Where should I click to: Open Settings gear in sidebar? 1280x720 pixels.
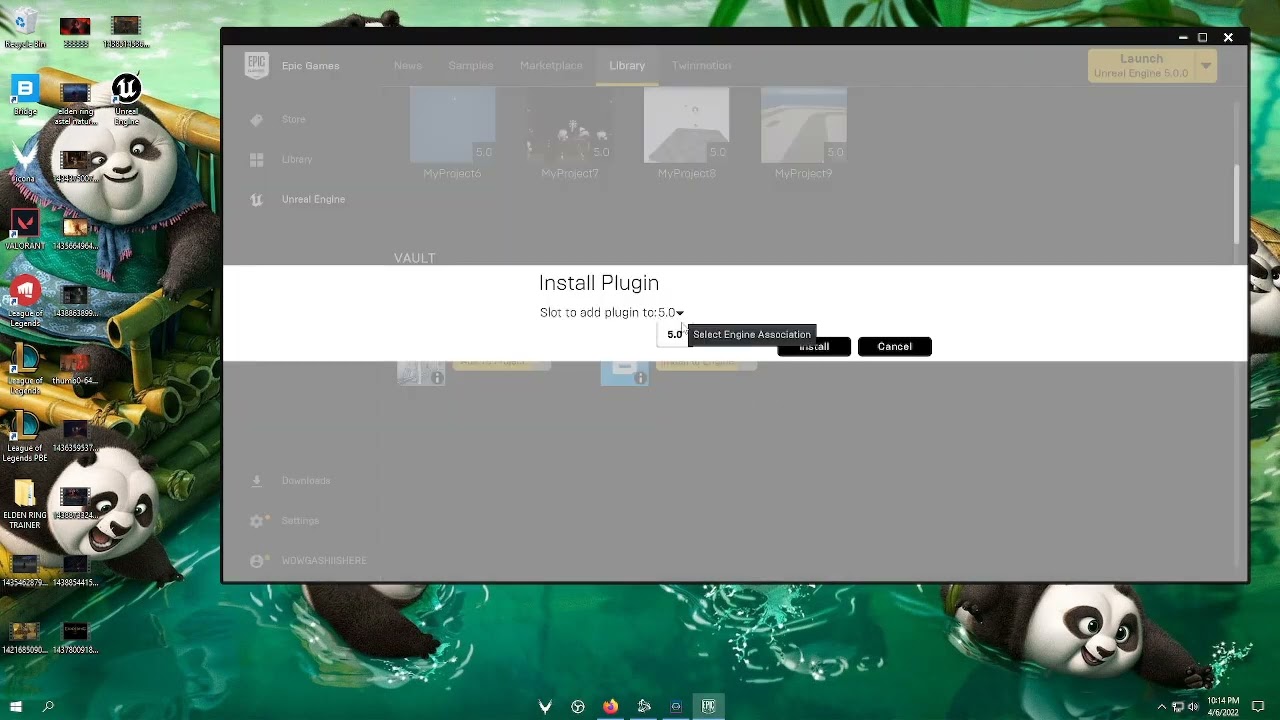257,520
